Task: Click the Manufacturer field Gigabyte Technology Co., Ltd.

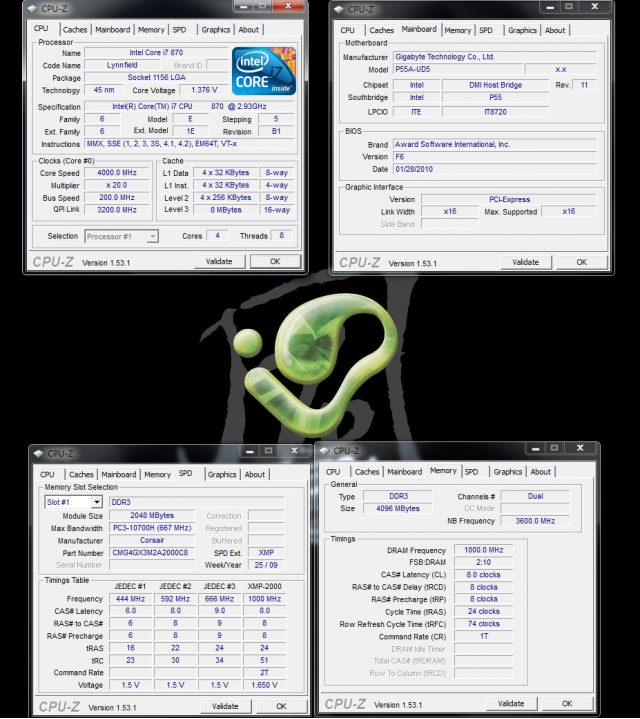Action: click(x=495, y=57)
